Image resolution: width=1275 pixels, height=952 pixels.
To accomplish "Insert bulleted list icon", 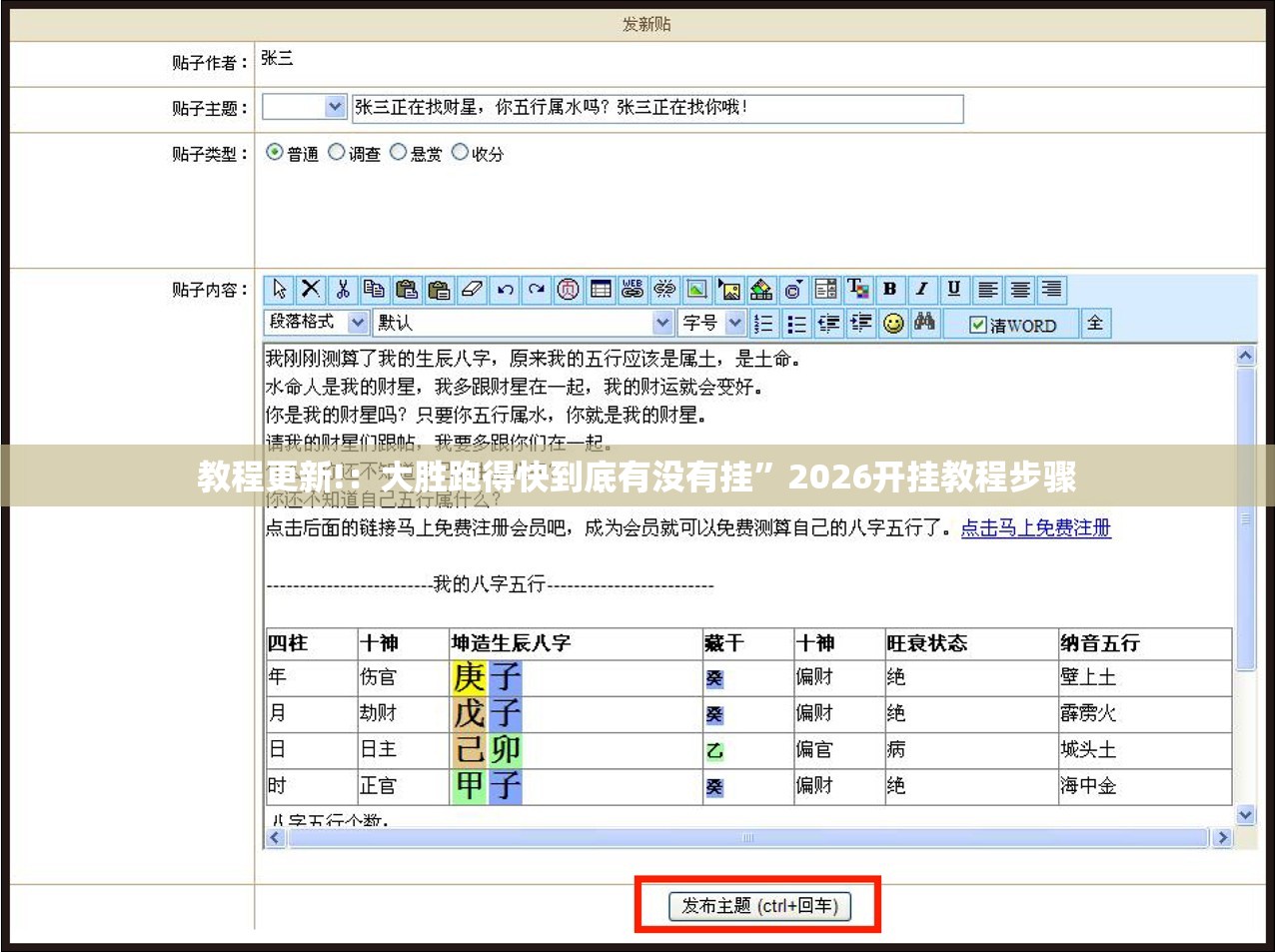I will (796, 323).
